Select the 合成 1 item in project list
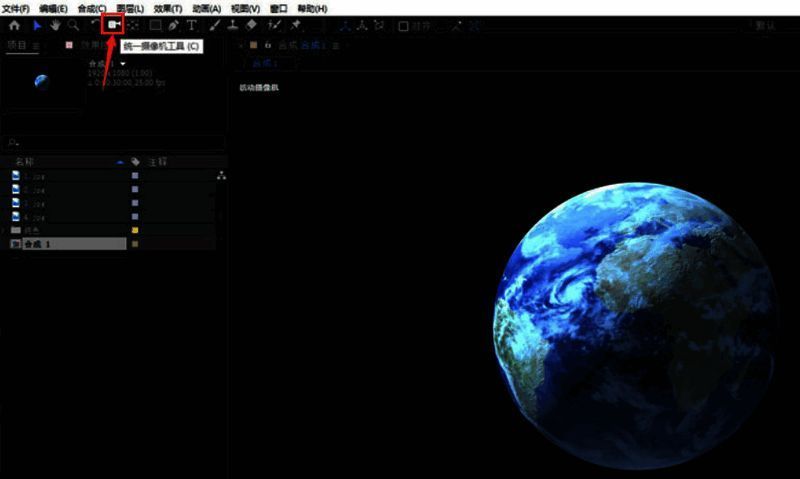800x479 pixels. [40, 244]
